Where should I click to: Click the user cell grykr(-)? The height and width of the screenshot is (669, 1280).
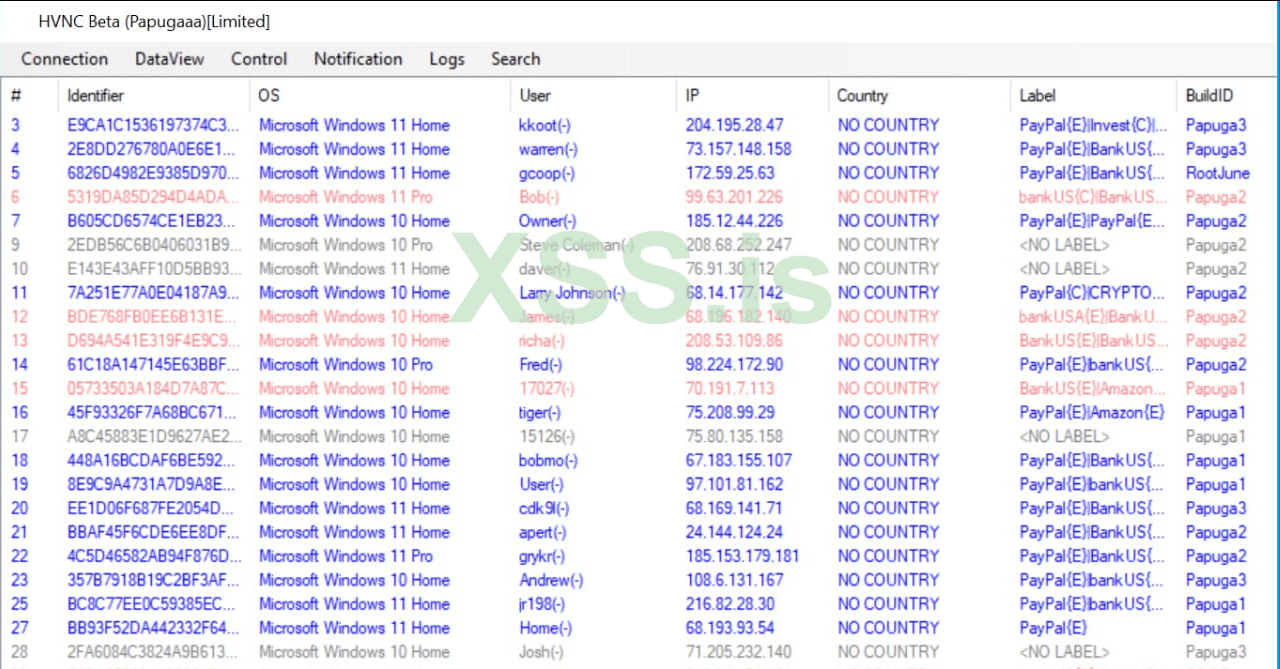[x=542, y=557]
